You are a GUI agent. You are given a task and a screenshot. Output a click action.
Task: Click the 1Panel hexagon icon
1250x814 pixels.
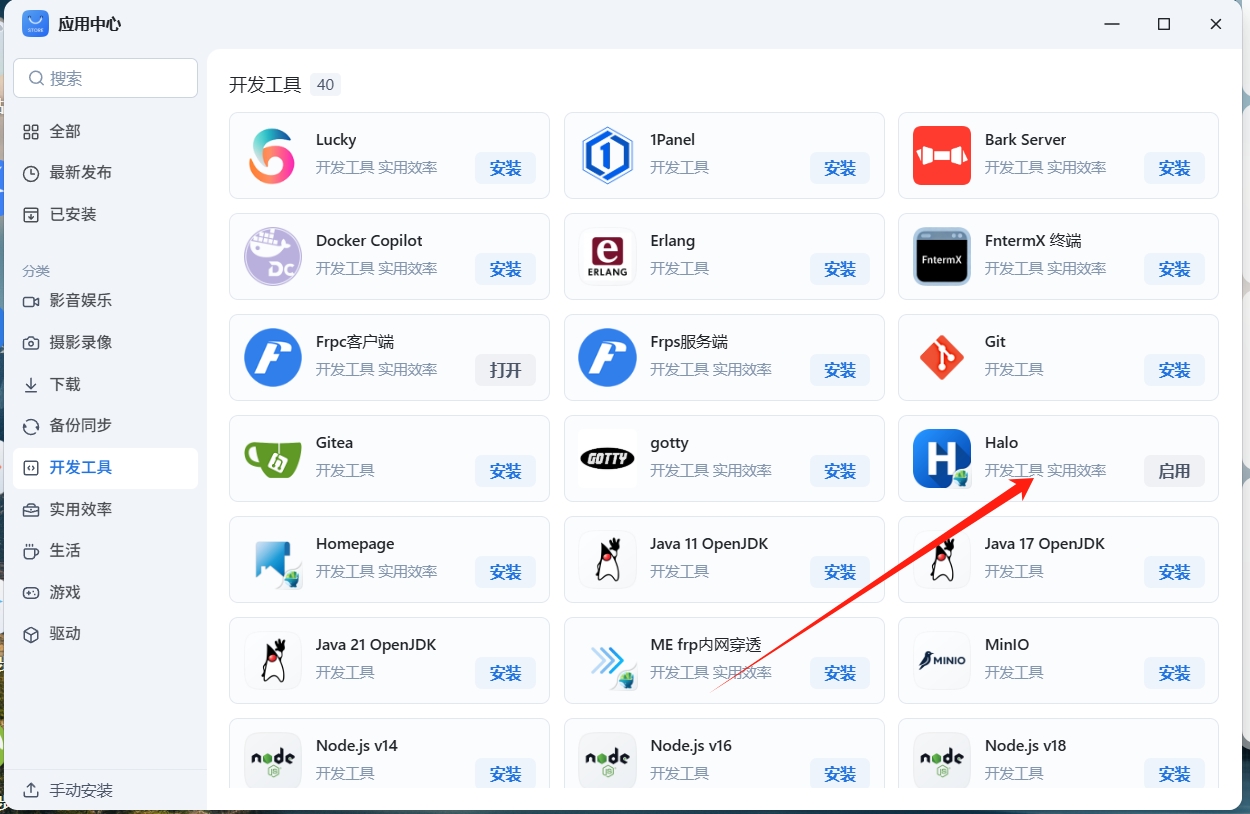pos(607,156)
